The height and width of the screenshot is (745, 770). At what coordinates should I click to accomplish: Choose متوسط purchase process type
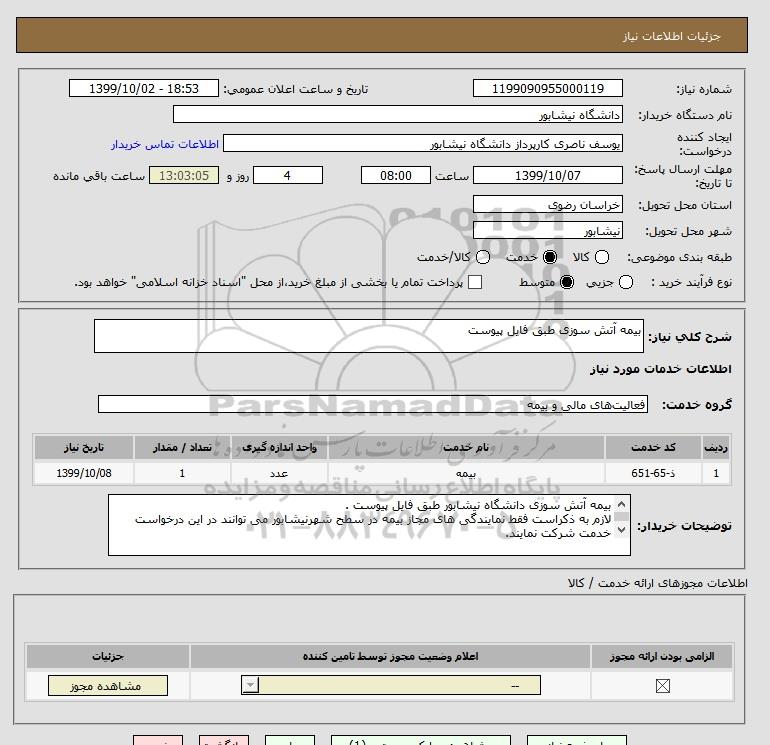coord(567,282)
